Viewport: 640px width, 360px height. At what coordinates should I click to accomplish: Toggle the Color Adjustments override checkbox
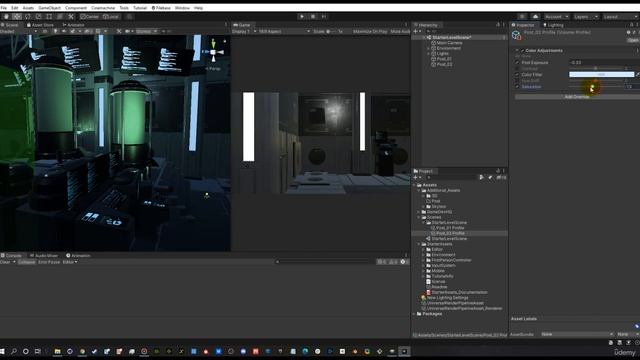pyautogui.click(x=522, y=51)
